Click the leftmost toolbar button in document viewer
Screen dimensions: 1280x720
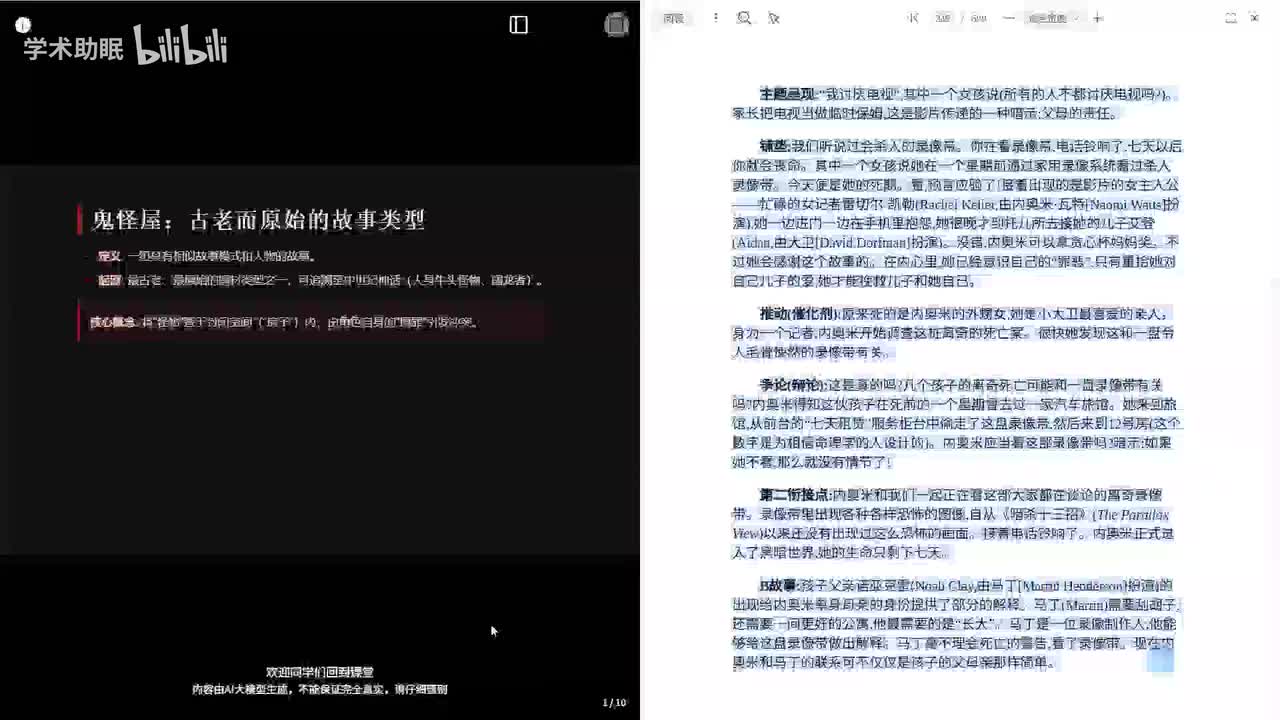click(x=675, y=18)
